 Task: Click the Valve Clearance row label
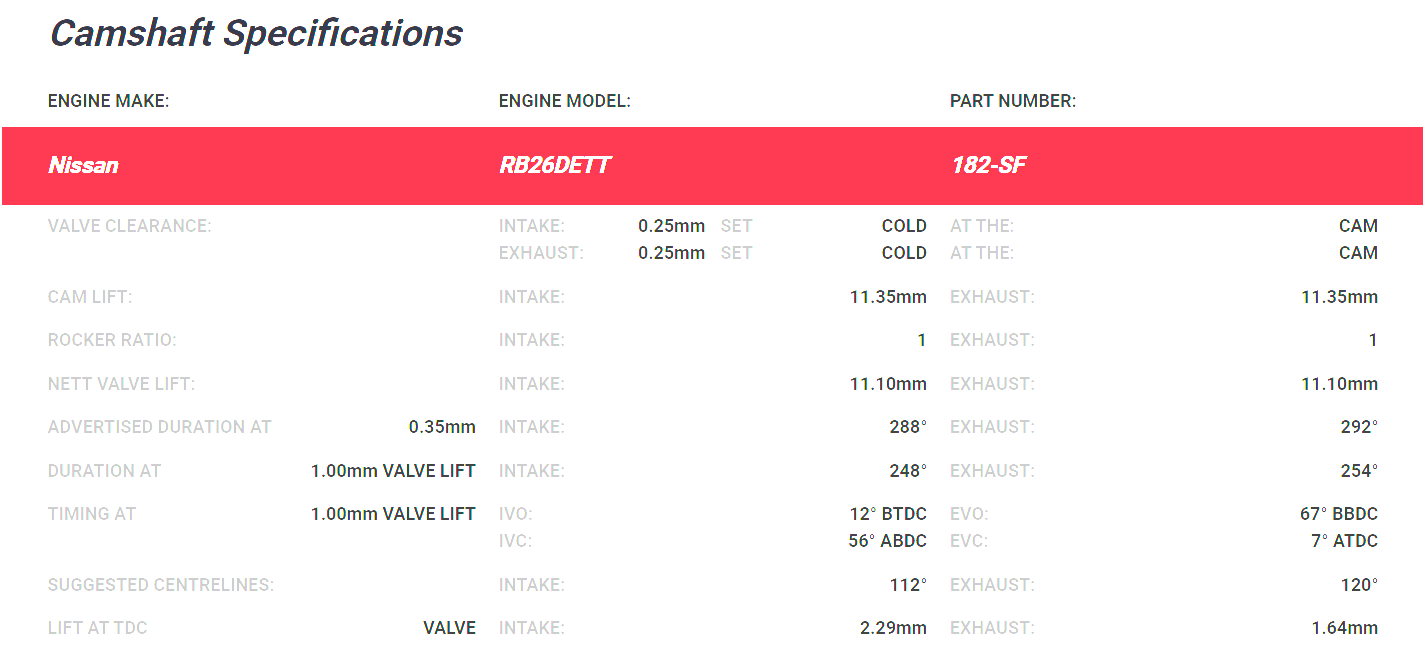pos(129,226)
